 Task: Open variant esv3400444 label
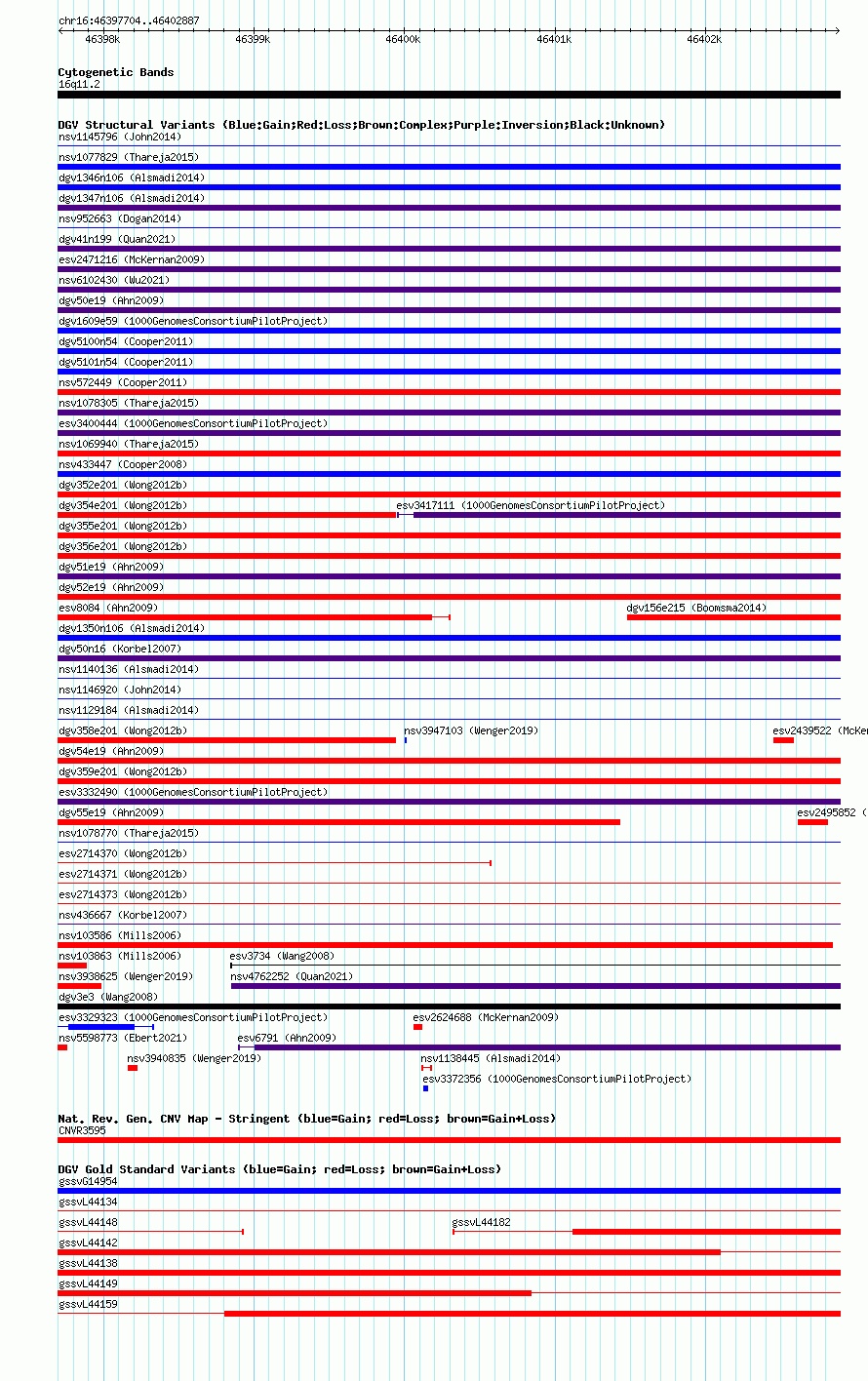pos(193,423)
